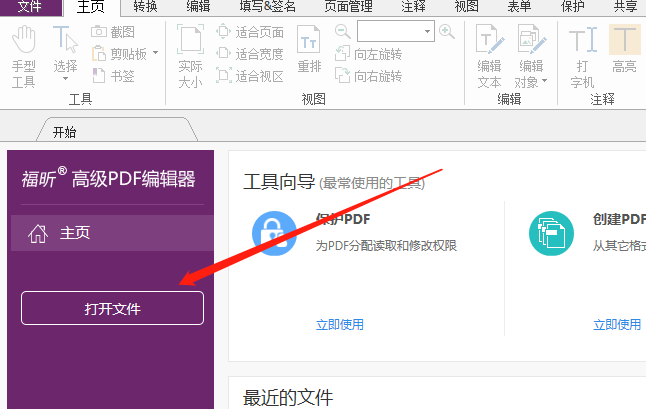Switch to the Edit (编辑) ribbon tab
The height and width of the screenshot is (409, 646).
[198, 7]
